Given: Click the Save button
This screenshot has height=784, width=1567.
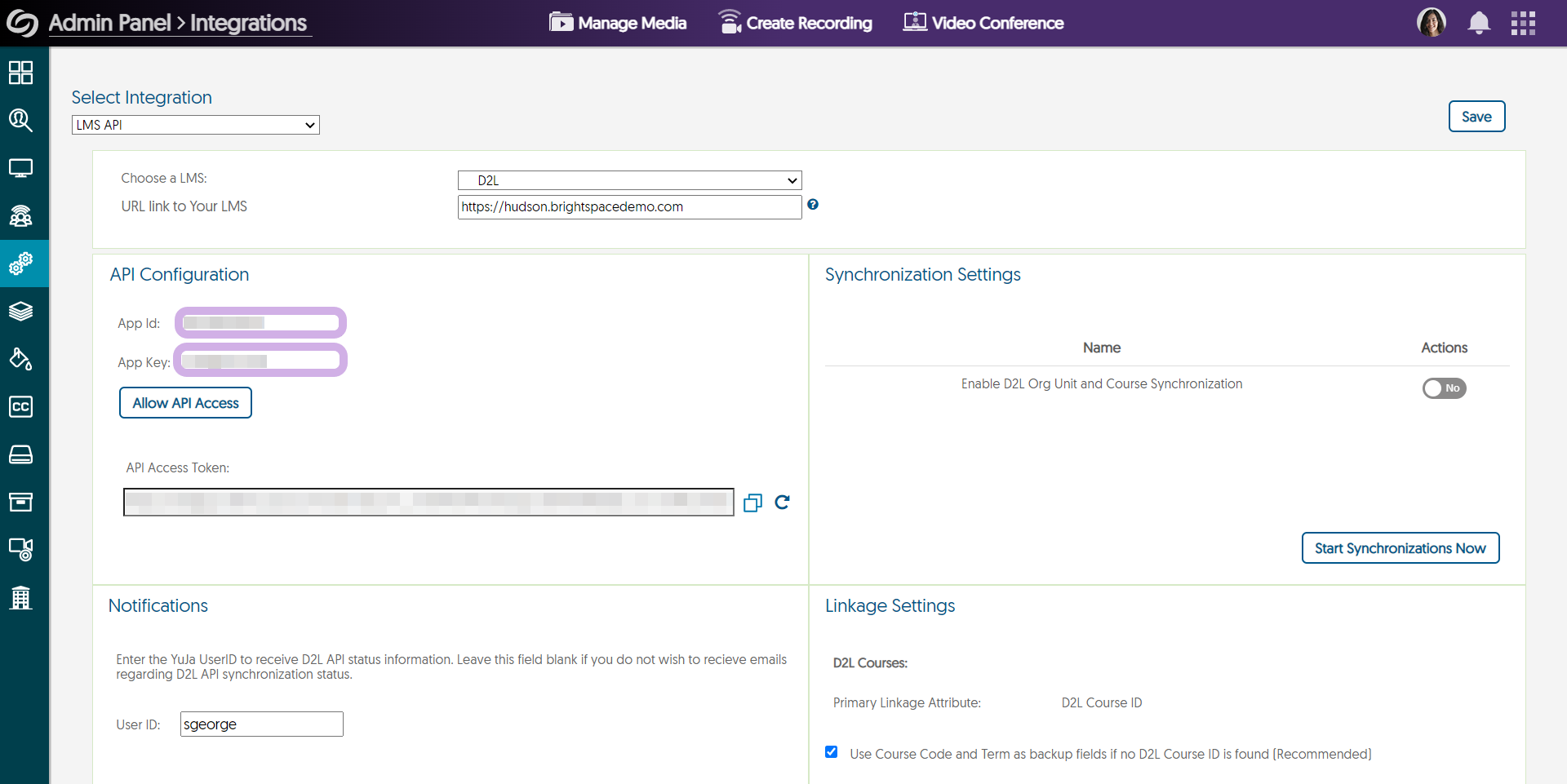Looking at the screenshot, I should coord(1476,117).
